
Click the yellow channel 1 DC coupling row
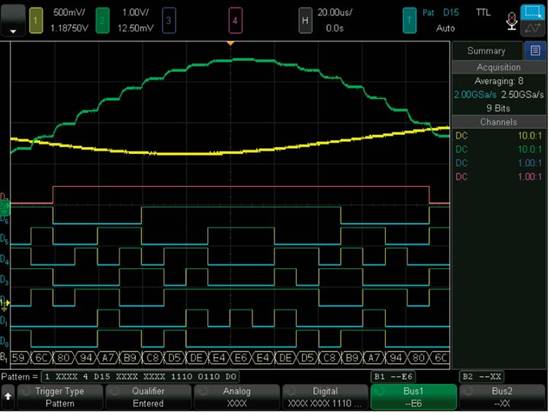[499, 135]
